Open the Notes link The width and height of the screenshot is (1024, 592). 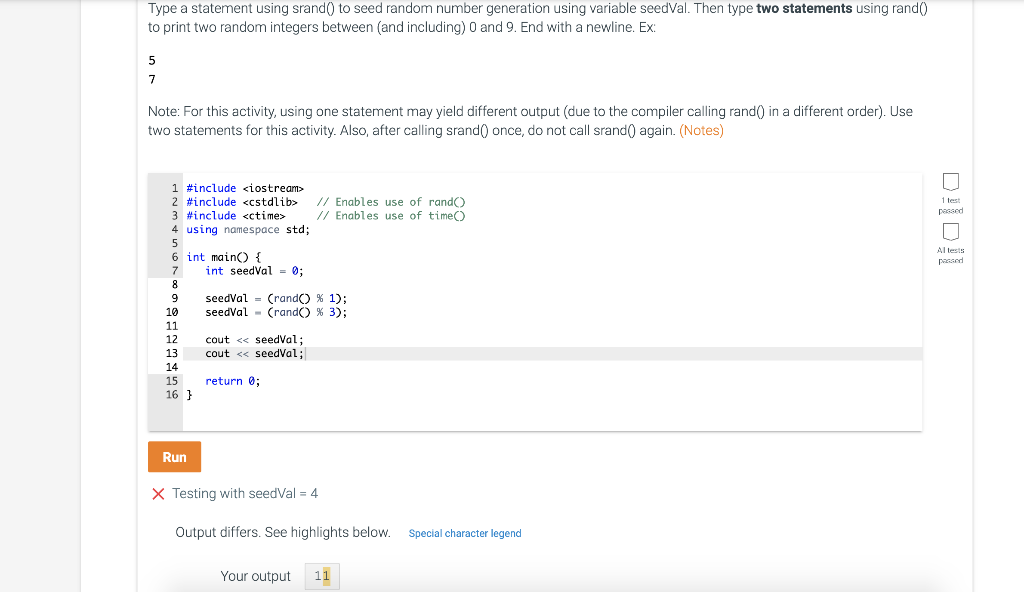tap(702, 130)
